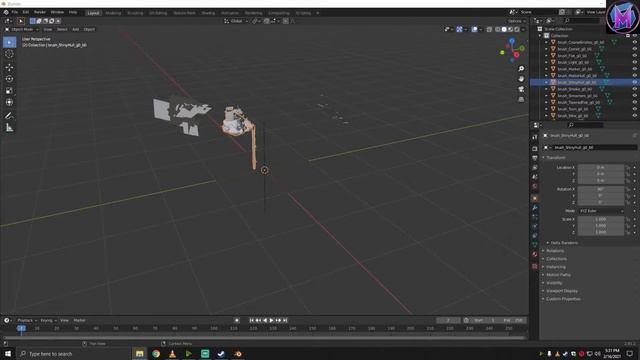Switch to the Sculpting workspace tab

pyautogui.click(x=135, y=13)
